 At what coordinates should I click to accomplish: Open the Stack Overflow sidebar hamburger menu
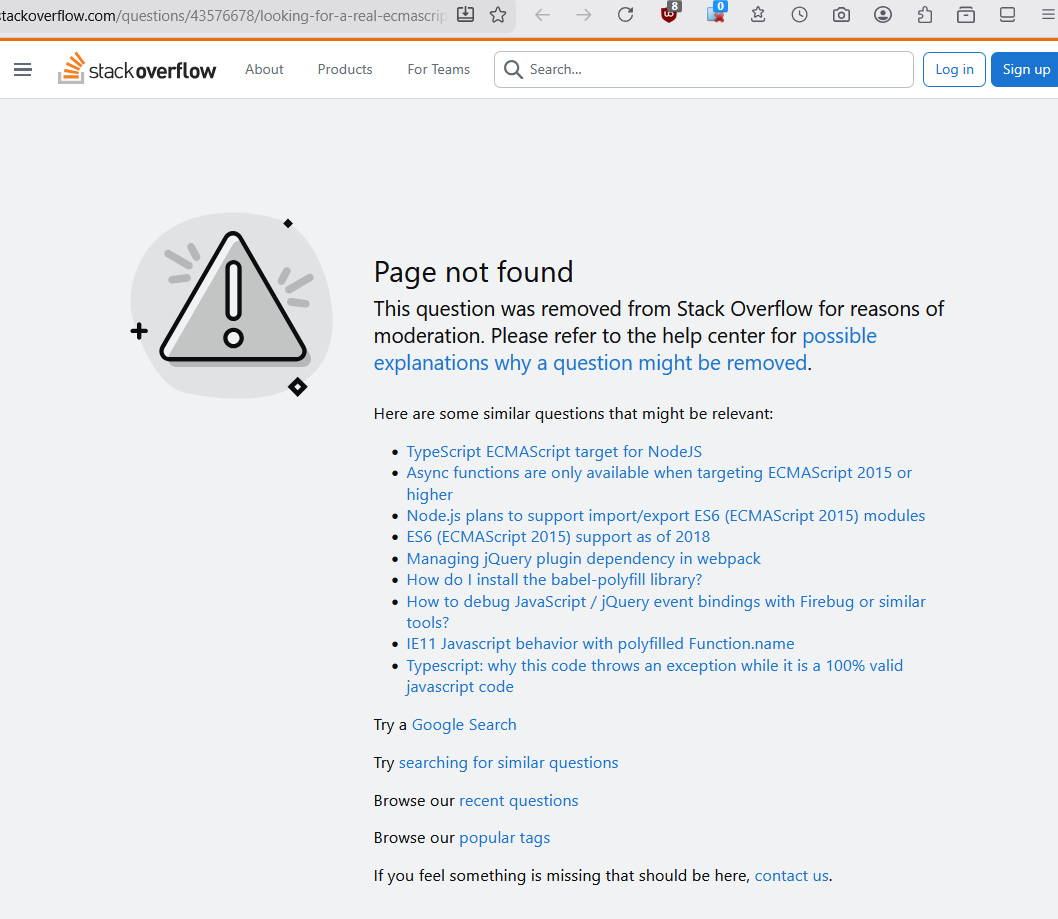pos(22,69)
